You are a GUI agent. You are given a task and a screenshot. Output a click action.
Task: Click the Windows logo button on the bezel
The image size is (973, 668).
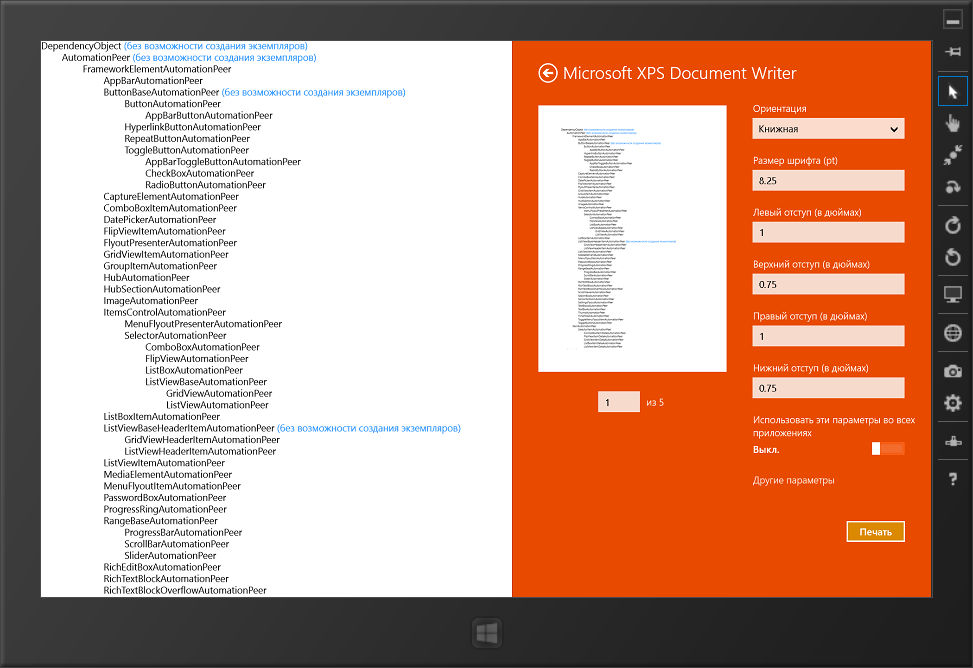[486, 633]
